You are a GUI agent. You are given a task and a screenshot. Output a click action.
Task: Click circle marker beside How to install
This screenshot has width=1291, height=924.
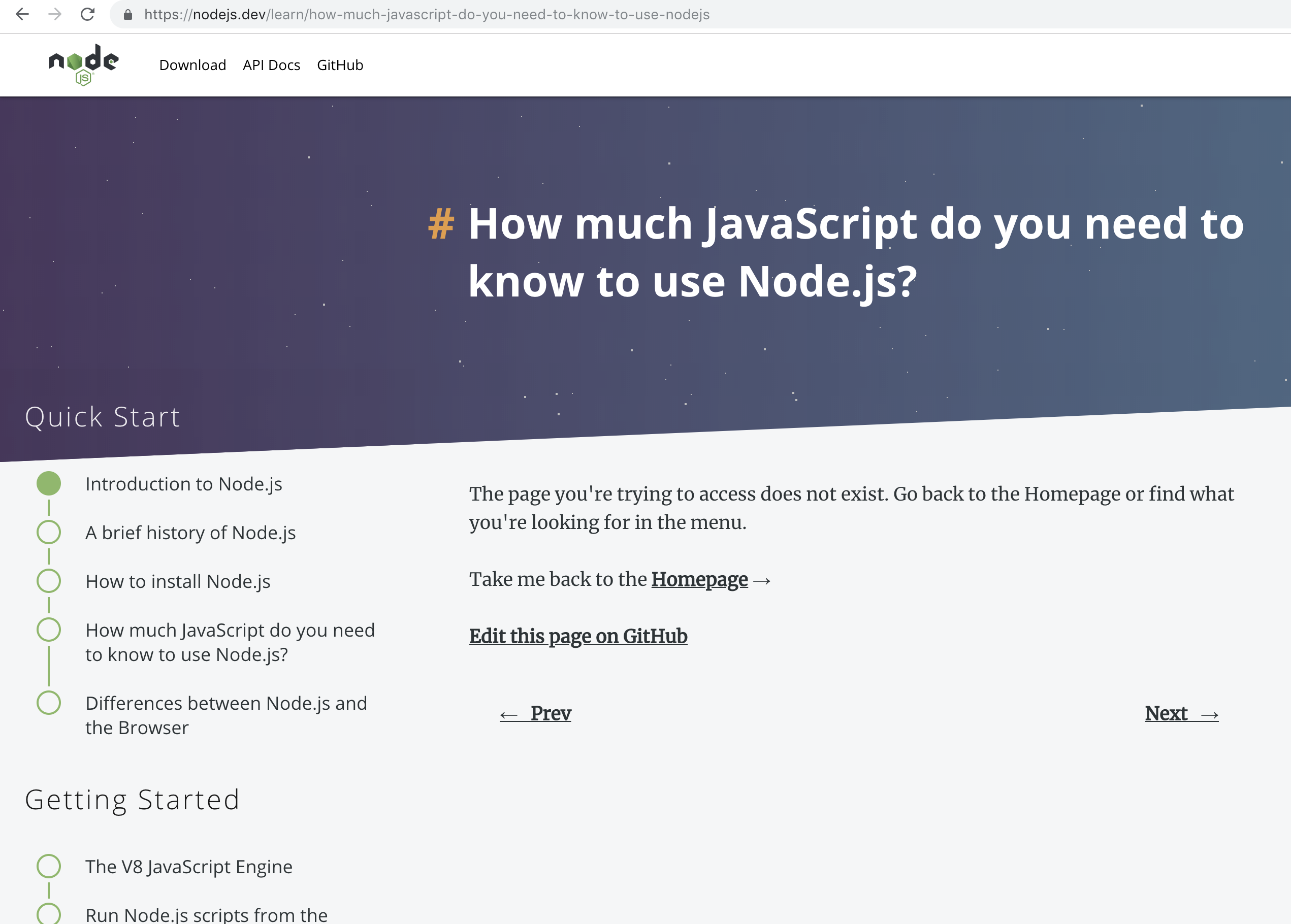49,581
